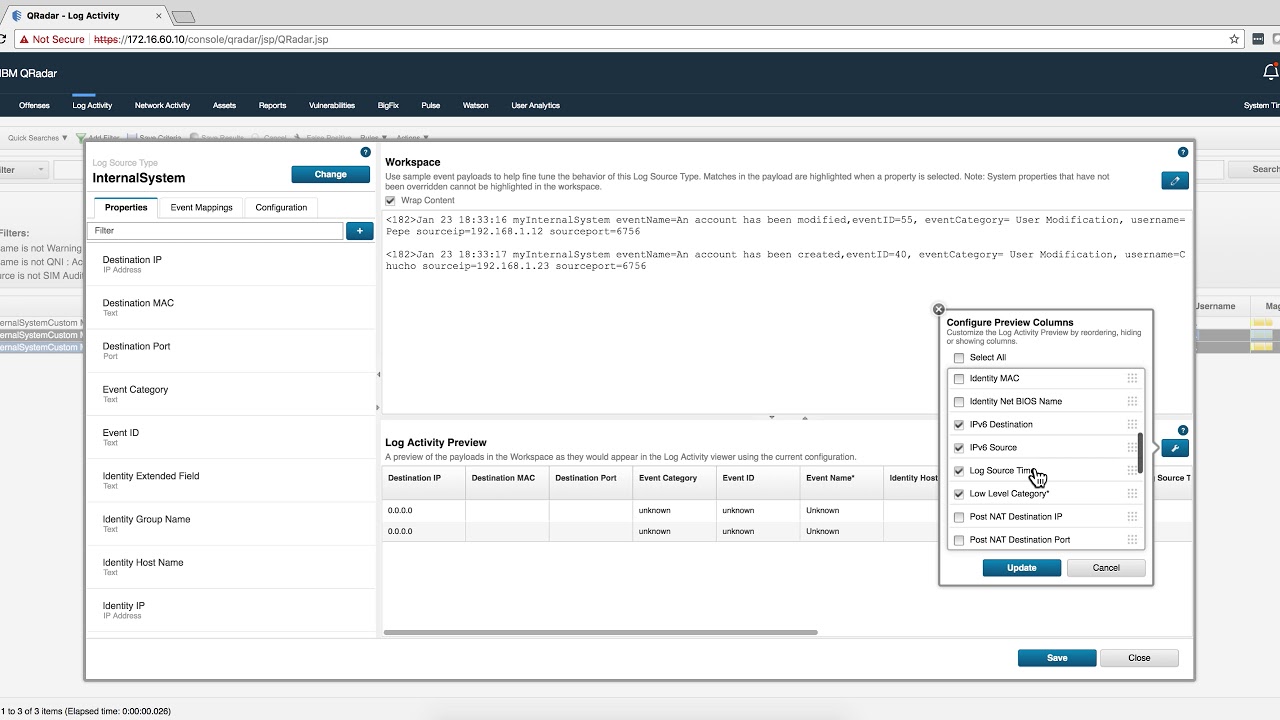Select the Event ID property
The height and width of the screenshot is (720, 1280).
pos(230,437)
